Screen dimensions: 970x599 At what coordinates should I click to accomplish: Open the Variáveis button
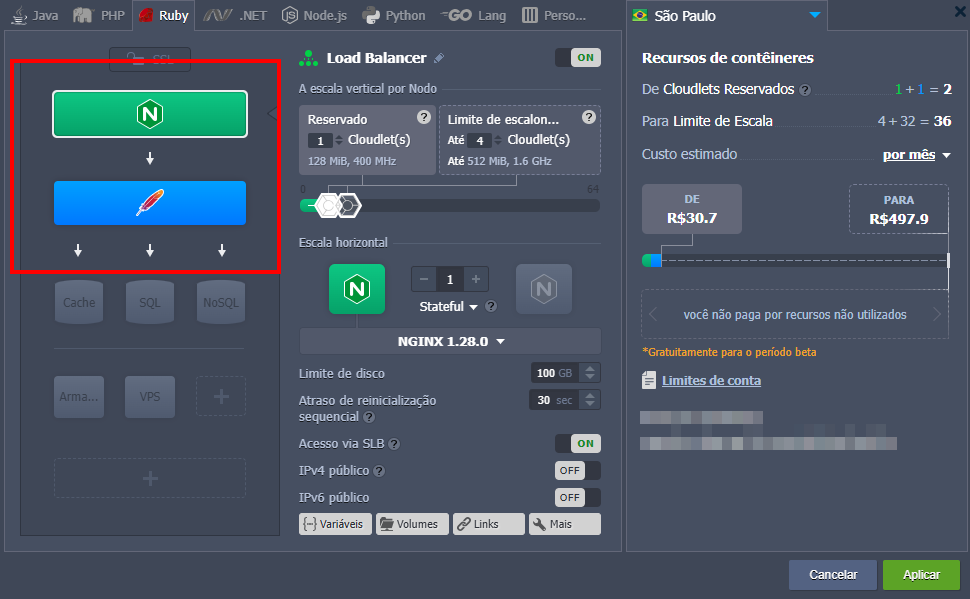tap(335, 524)
